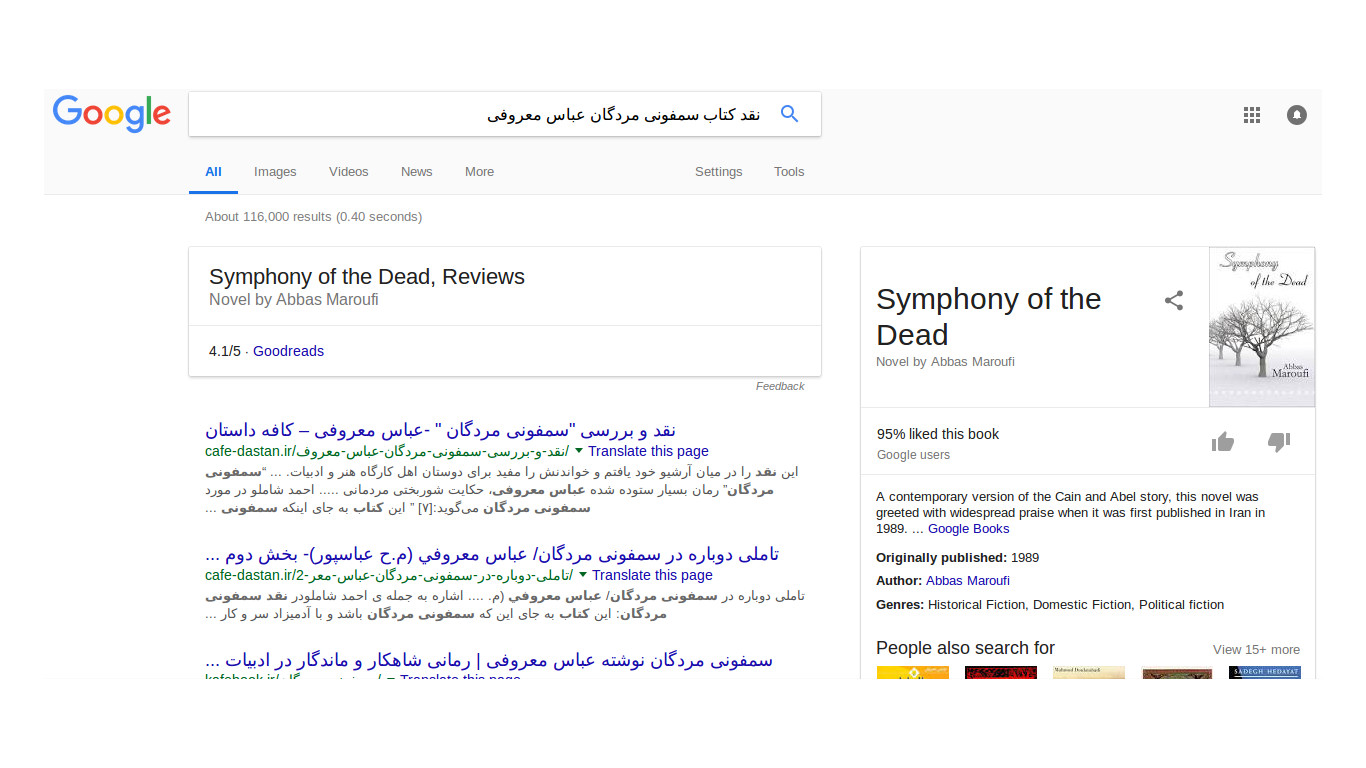1366x768 pixels.
Task: Click the Google logo to return home
Action: click(x=111, y=114)
